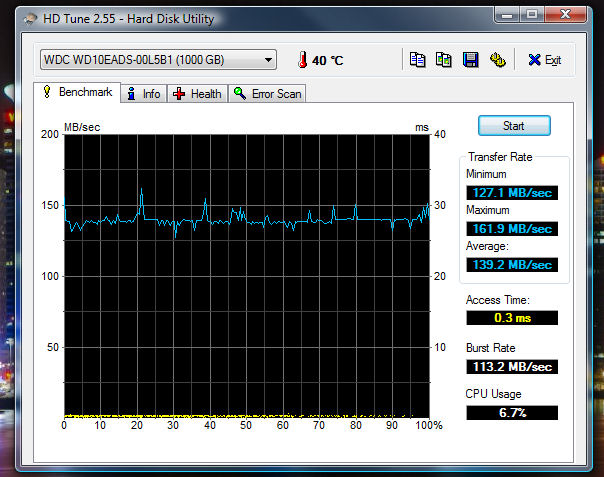This screenshot has height=477, width=604.
Task: Click the 40 °C temperature reading
Action: 327,60
